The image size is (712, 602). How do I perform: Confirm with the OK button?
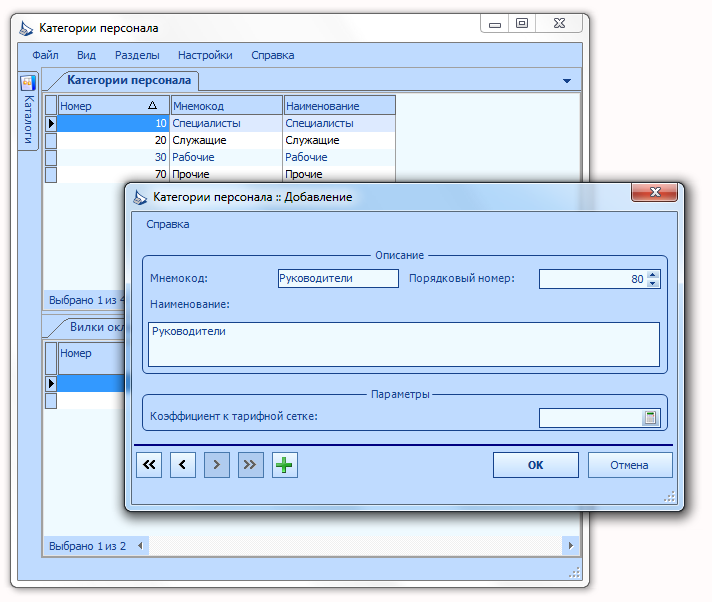pyautogui.click(x=536, y=465)
